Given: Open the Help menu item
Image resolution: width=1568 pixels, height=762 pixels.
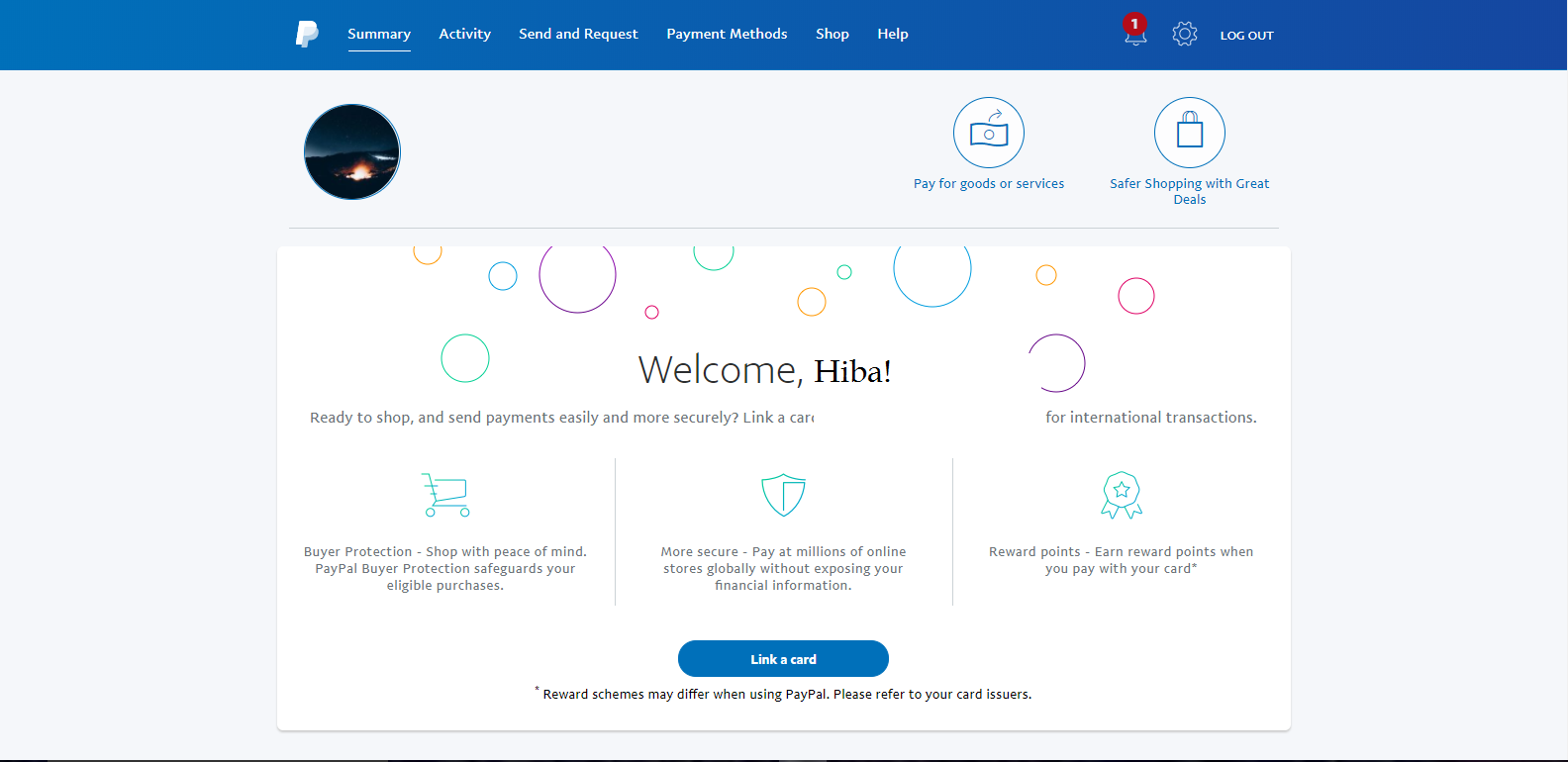Looking at the screenshot, I should pyautogui.click(x=893, y=34).
